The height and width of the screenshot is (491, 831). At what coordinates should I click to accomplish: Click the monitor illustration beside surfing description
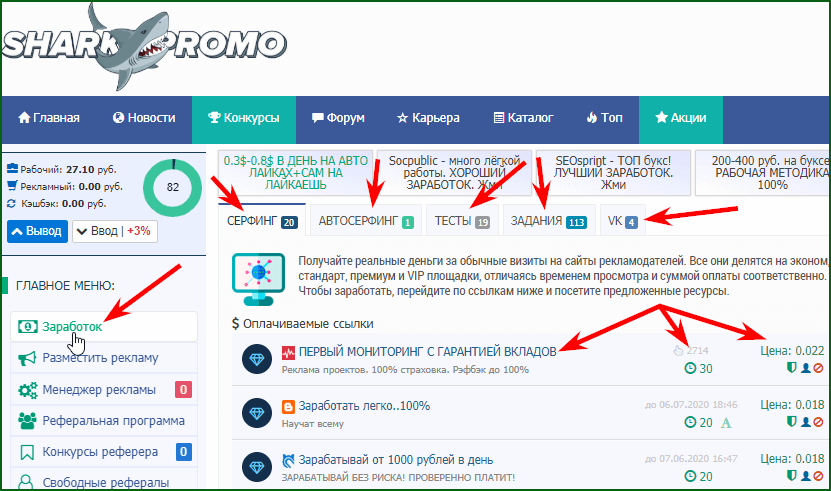tap(259, 279)
